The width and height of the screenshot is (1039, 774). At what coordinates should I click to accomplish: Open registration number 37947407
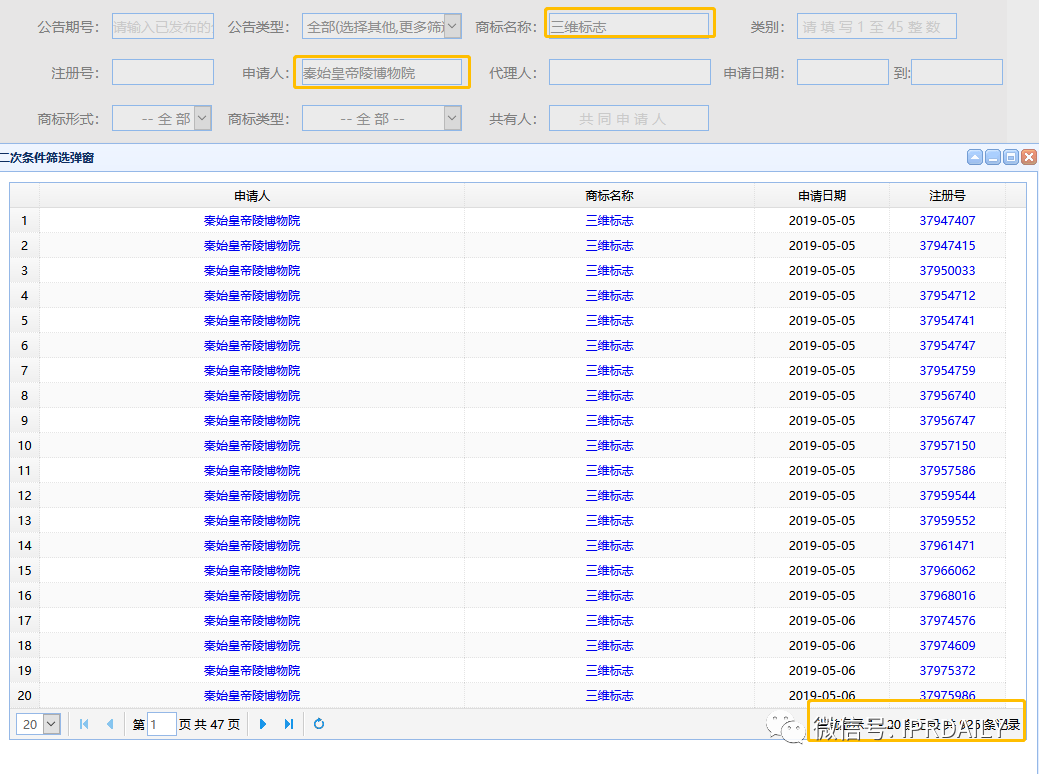pyautogui.click(x=947, y=221)
